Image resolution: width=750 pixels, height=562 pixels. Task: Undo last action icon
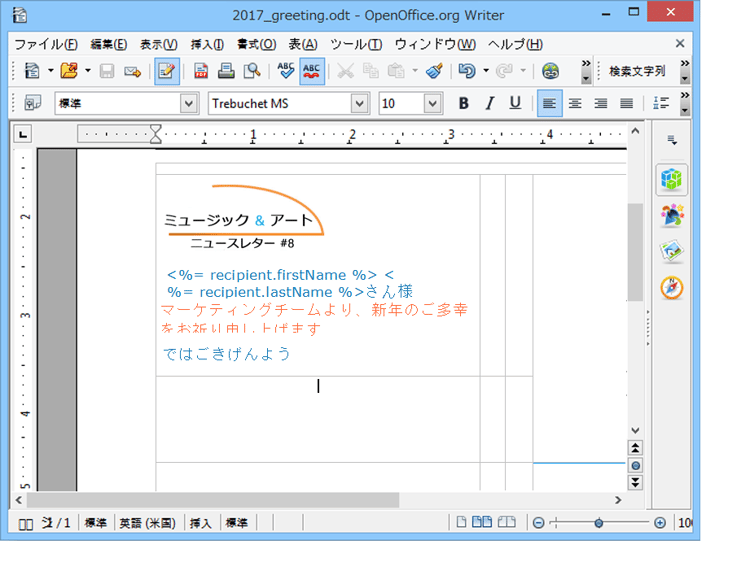coord(467,71)
